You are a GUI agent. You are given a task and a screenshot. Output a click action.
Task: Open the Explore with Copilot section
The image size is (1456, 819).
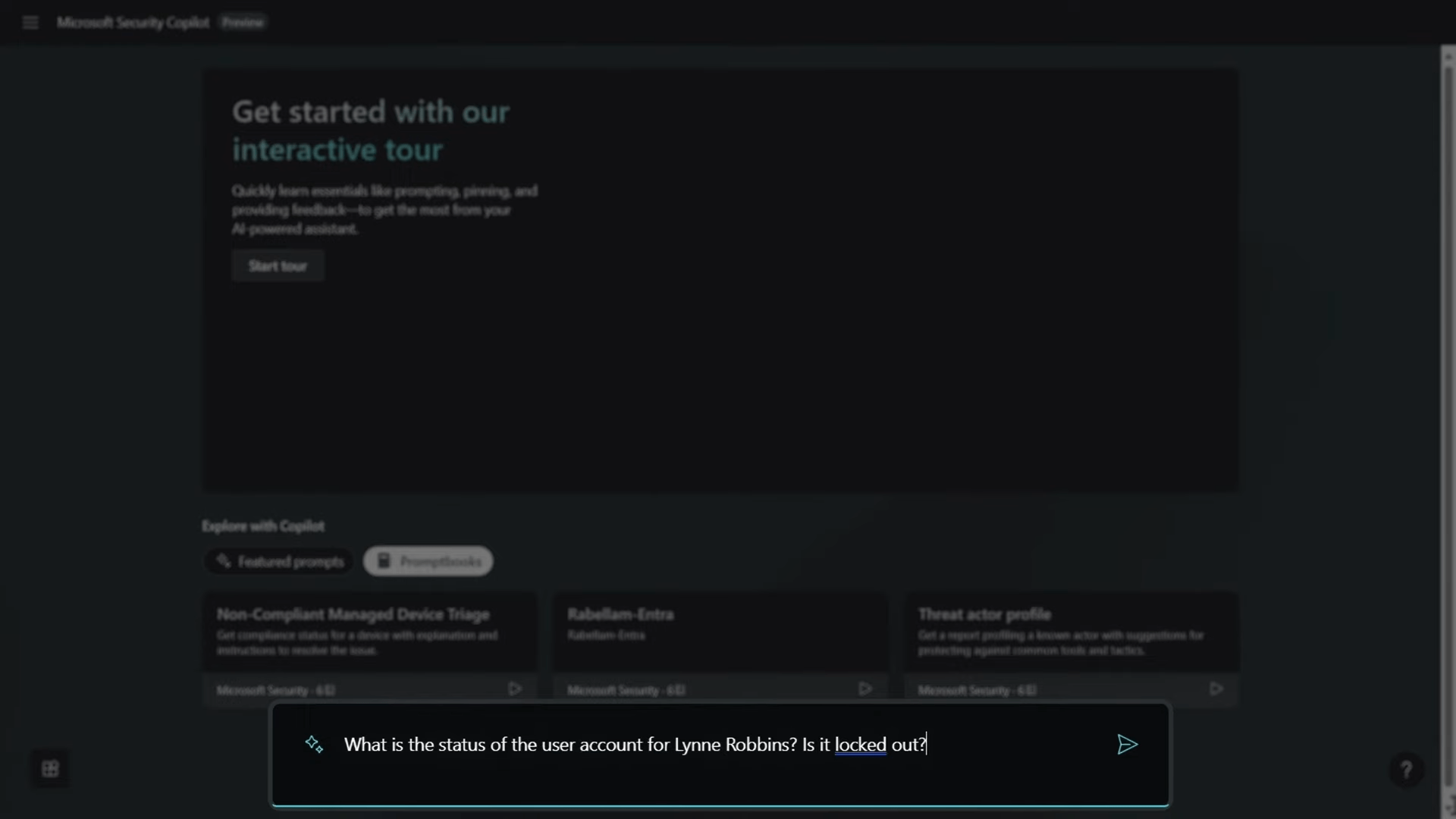pyautogui.click(x=262, y=525)
